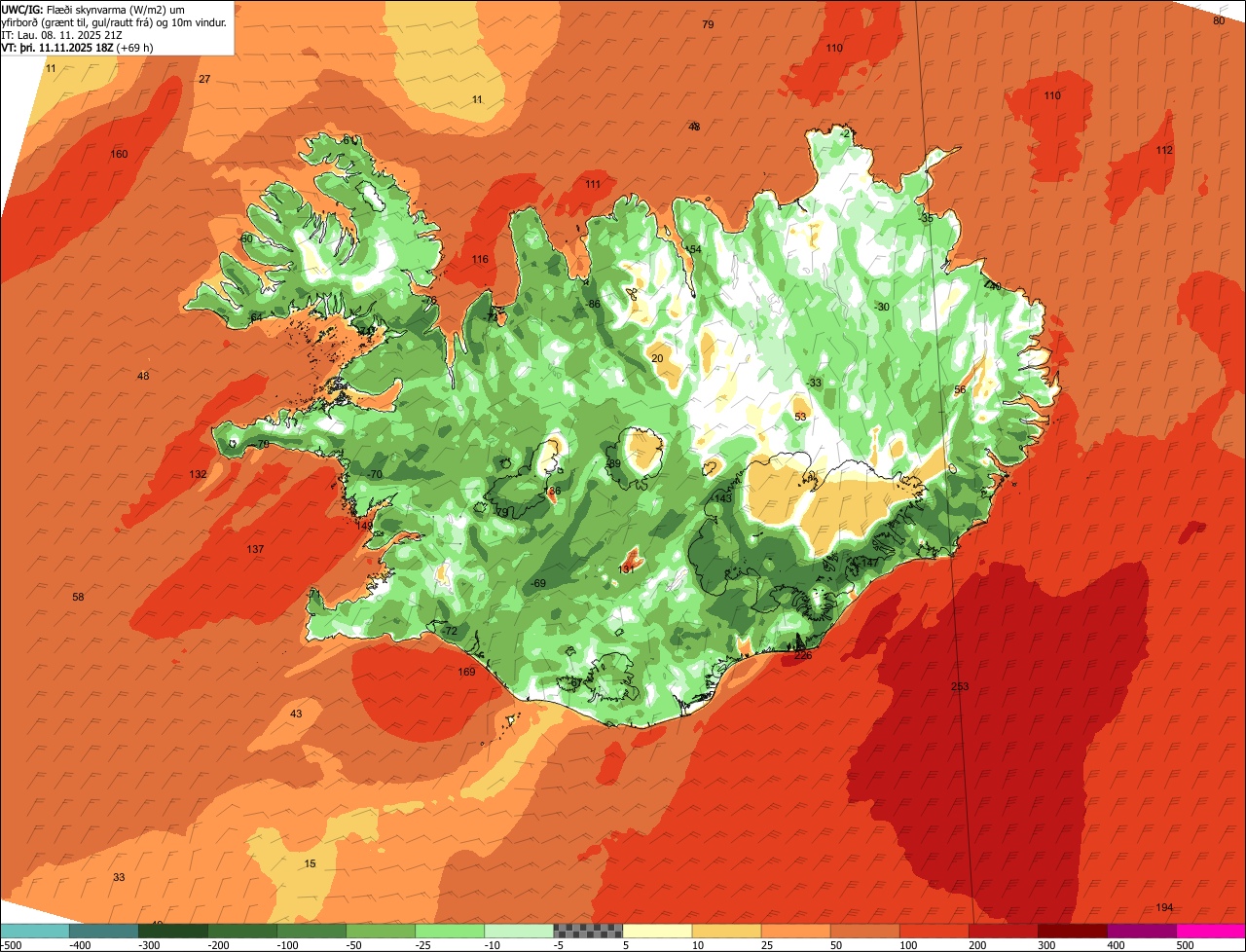The width and height of the screenshot is (1246, 952).
Task: Click the map value 56
Action: click(x=960, y=390)
